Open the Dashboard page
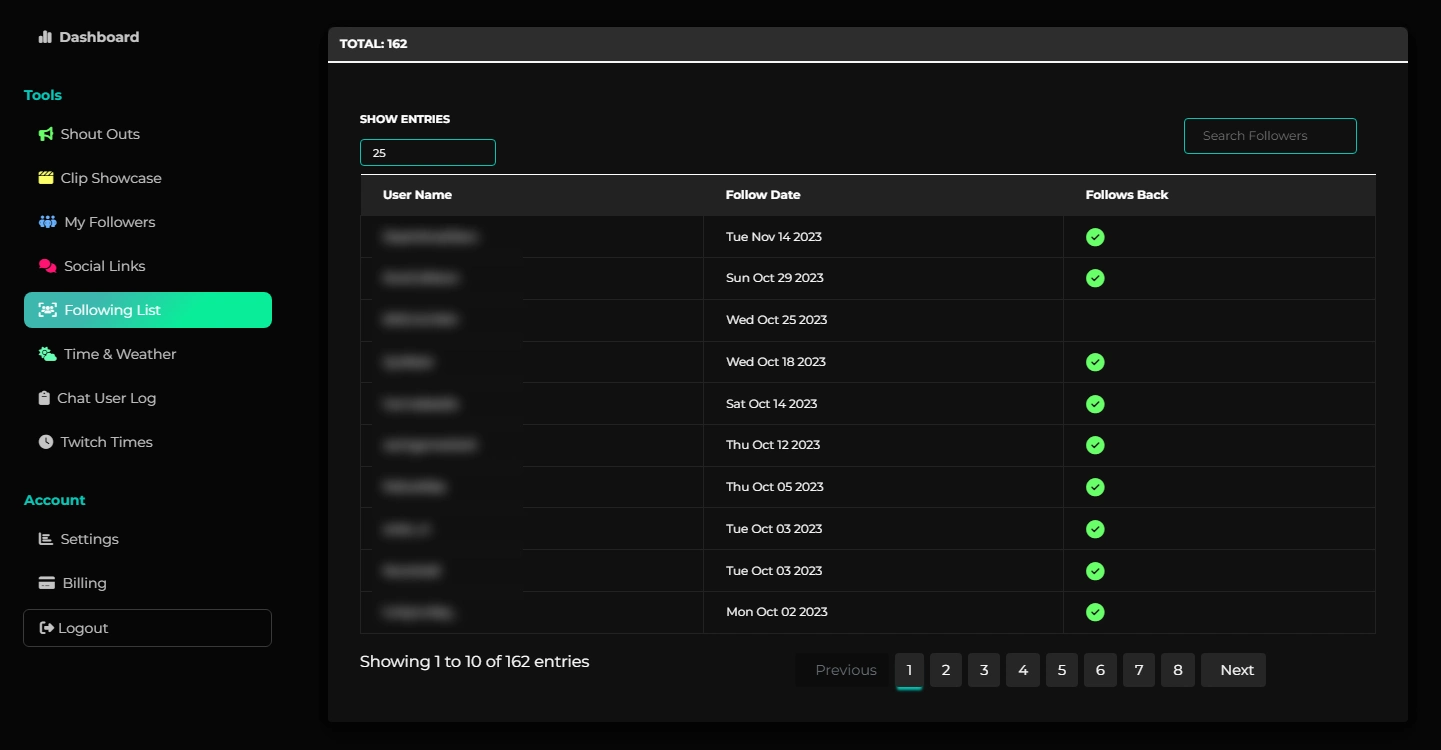Viewport: 1441px width, 750px height. click(x=89, y=37)
